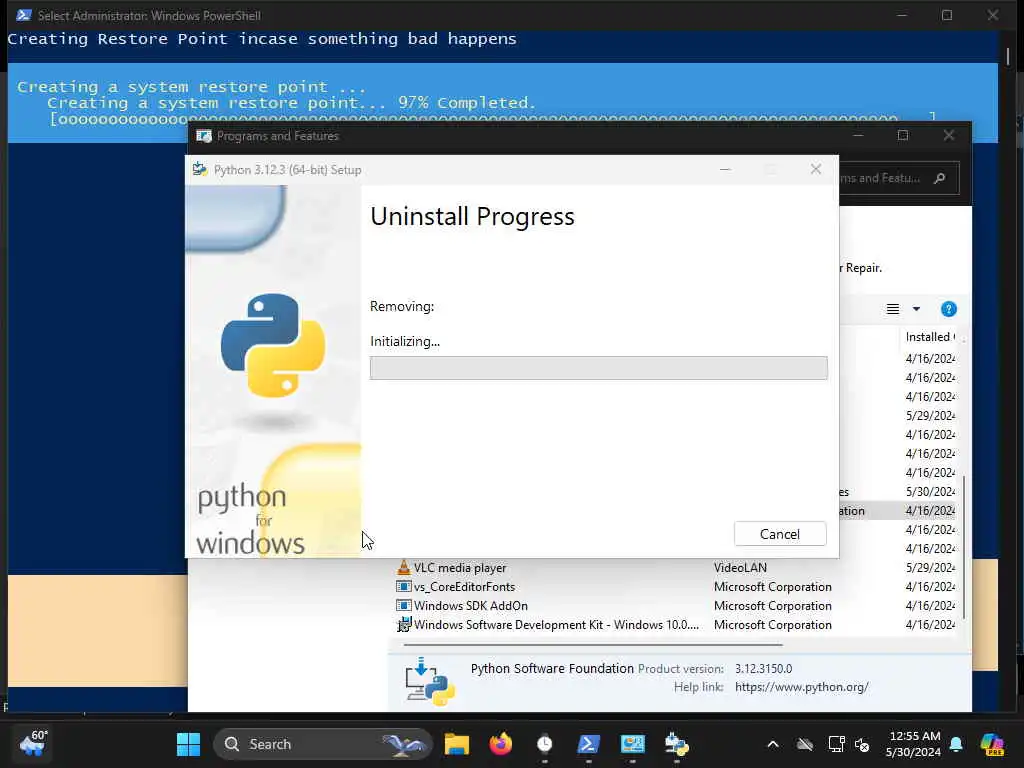This screenshot has height=768, width=1024.
Task: Click the vertical scrollbar of the programs list
Action: point(964,546)
